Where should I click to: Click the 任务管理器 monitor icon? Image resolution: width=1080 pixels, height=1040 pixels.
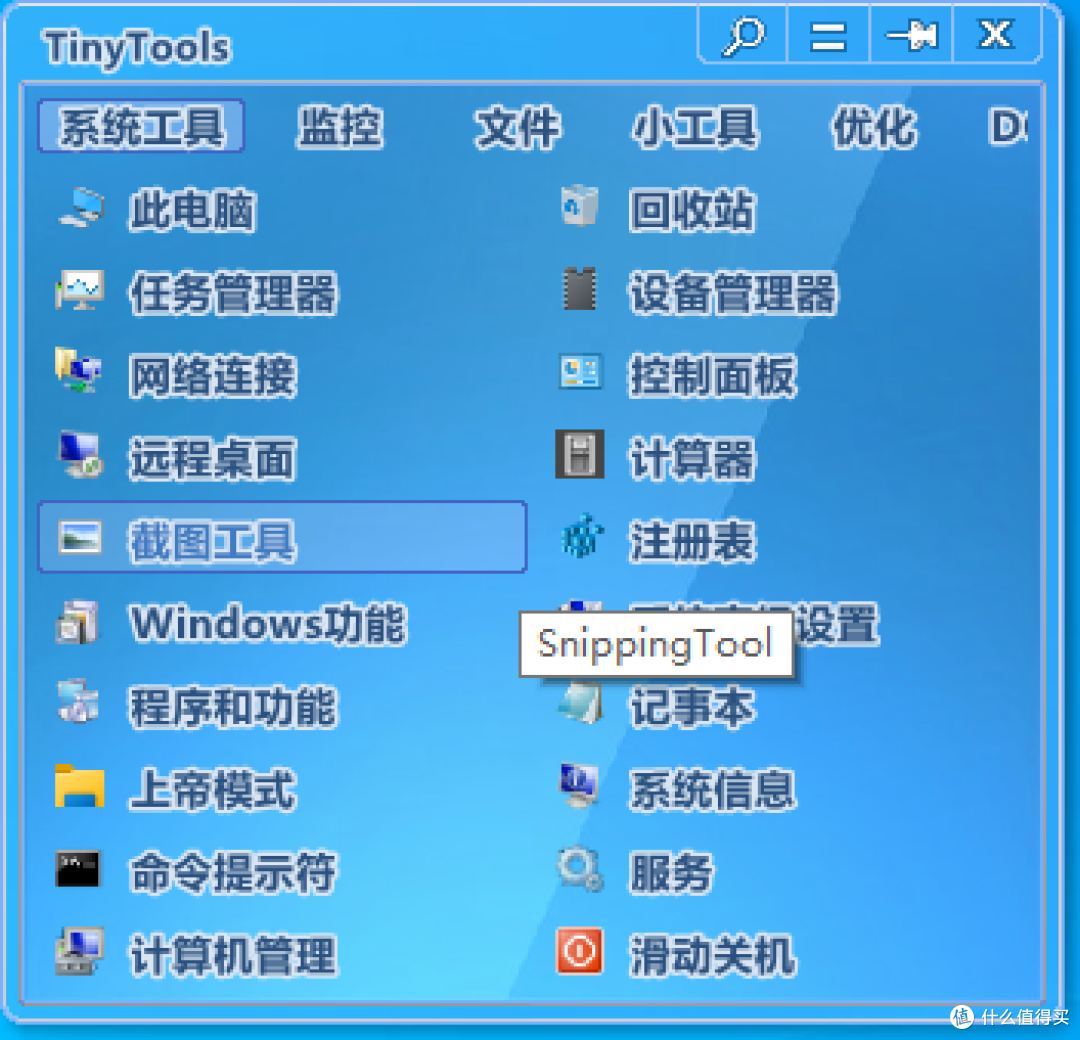pyautogui.click(x=80, y=289)
